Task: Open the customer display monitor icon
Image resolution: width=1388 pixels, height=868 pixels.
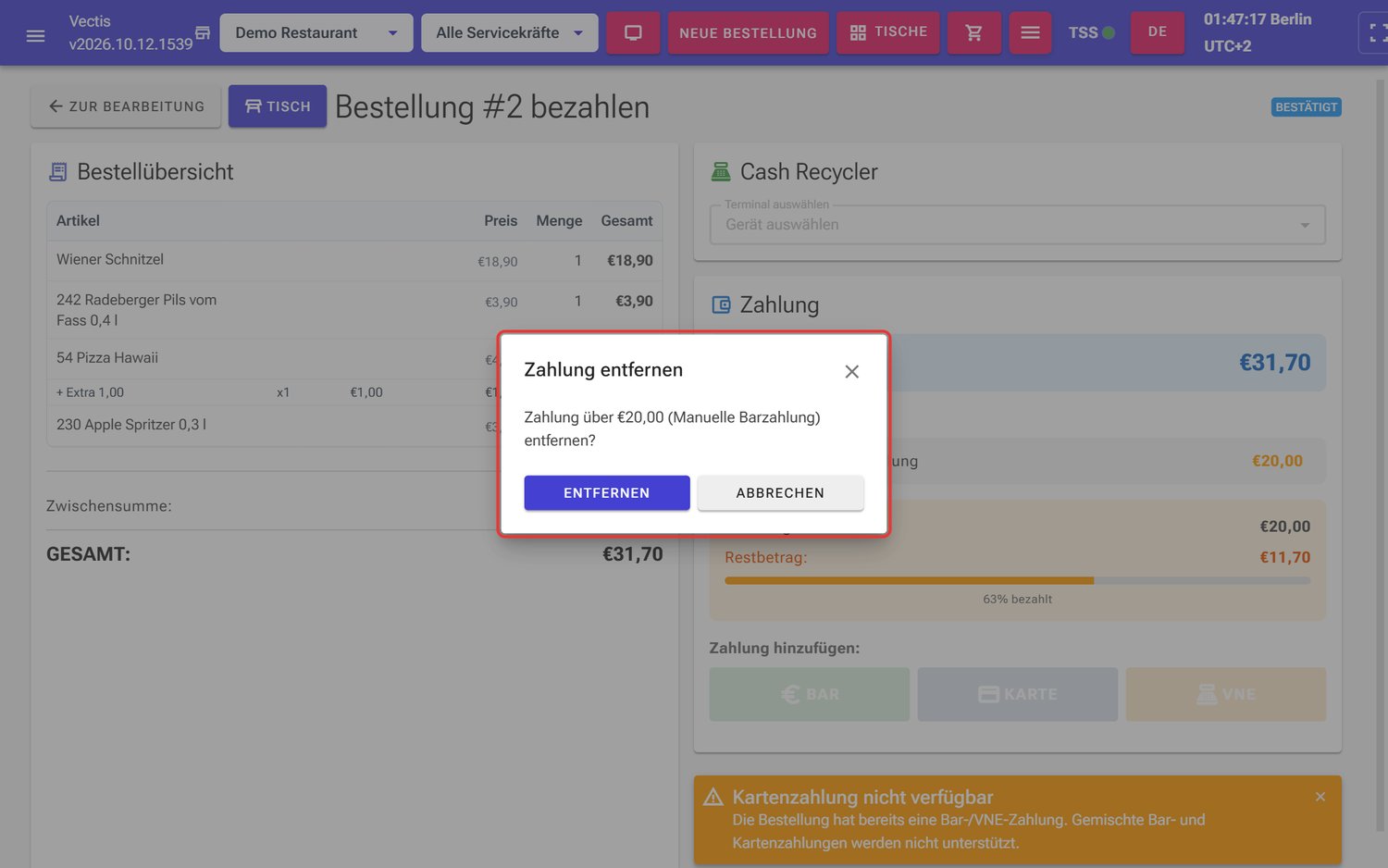Action: coord(633,32)
